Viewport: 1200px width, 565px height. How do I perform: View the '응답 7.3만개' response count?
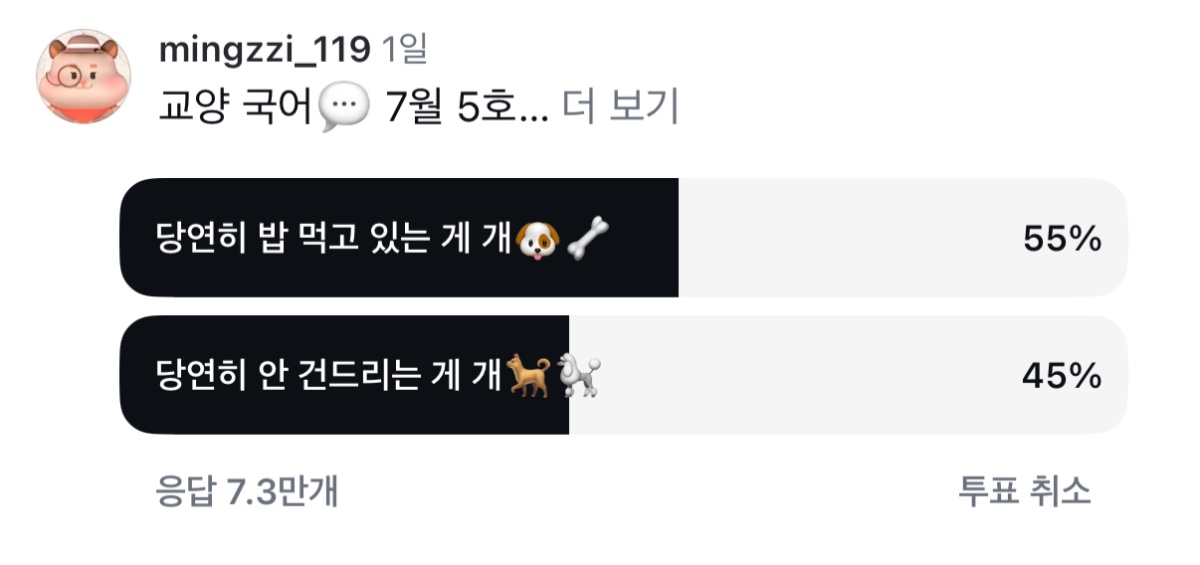point(247,491)
